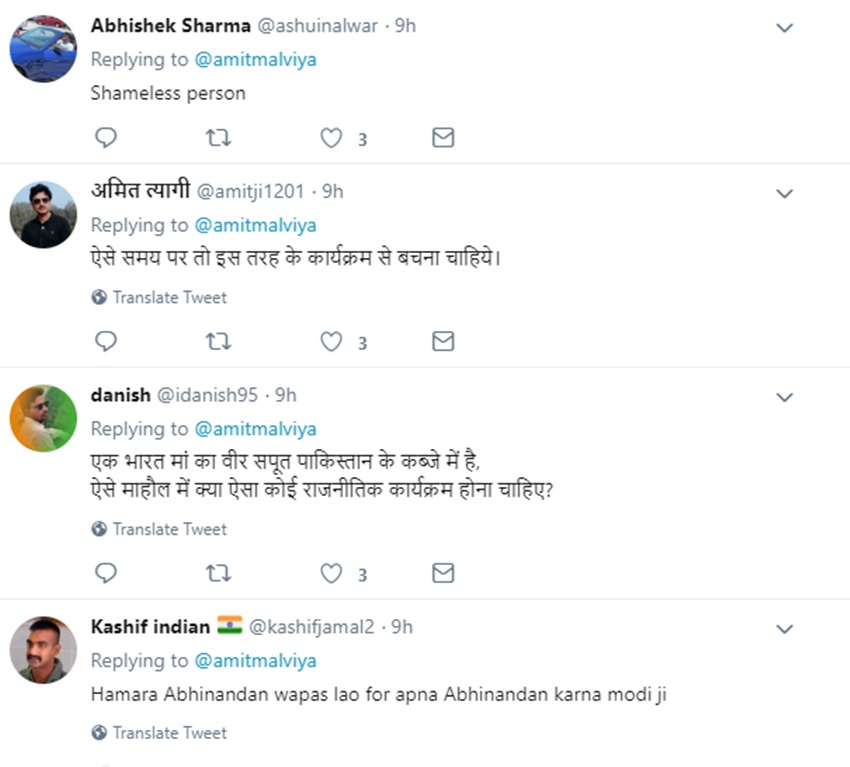The image size is (850, 767).
Task: Retweet the tweet by amitji1201
Action: point(218,342)
